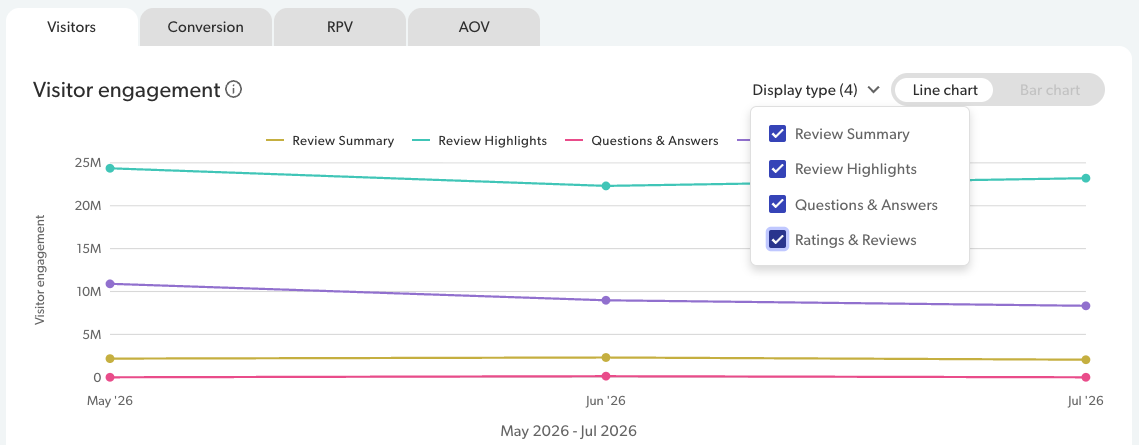
Task: Click the 5M y-axis label
Action: (x=92, y=335)
